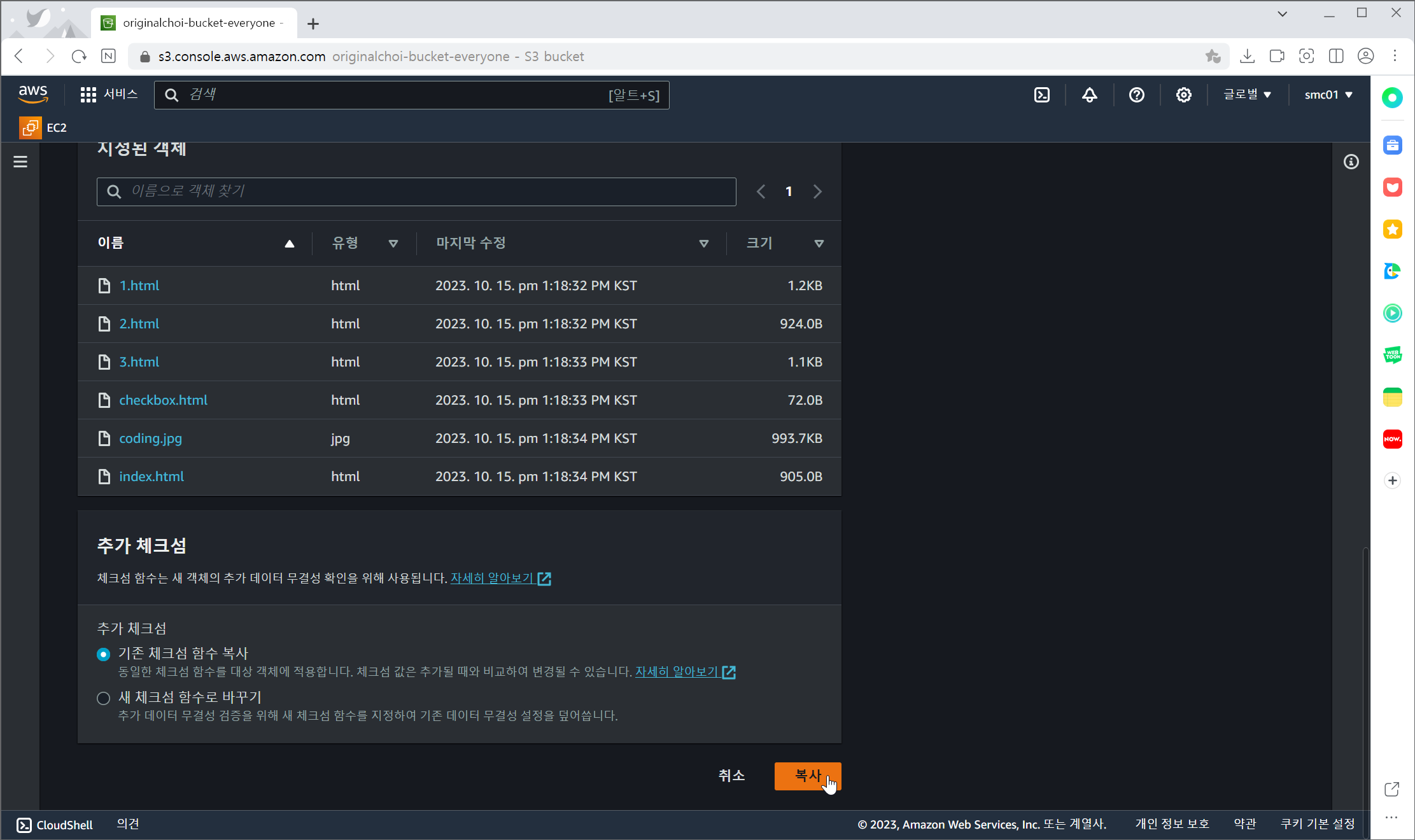Viewport: 1415px width, 840px height.
Task: Focus the AWS 검색 search field
Action: pyautogui.click(x=411, y=95)
